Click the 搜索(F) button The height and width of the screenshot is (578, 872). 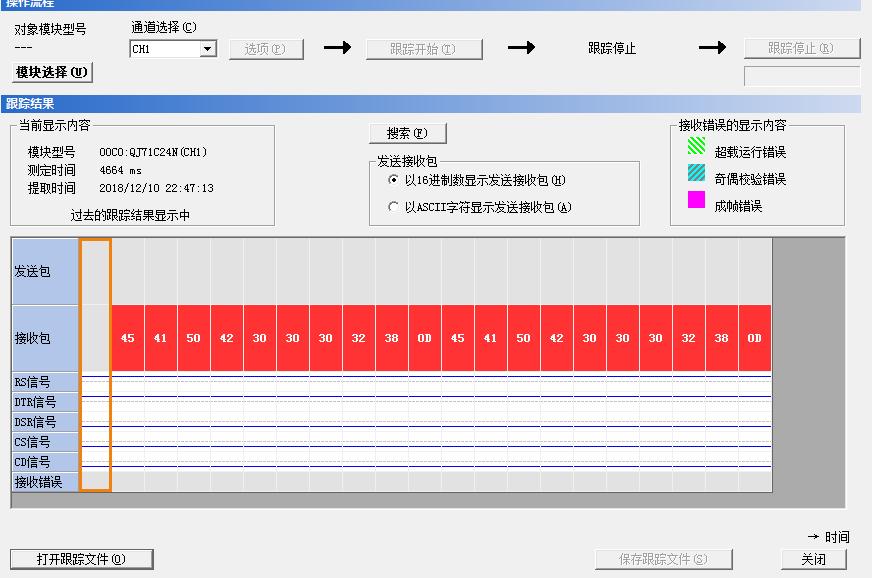pyautogui.click(x=407, y=133)
